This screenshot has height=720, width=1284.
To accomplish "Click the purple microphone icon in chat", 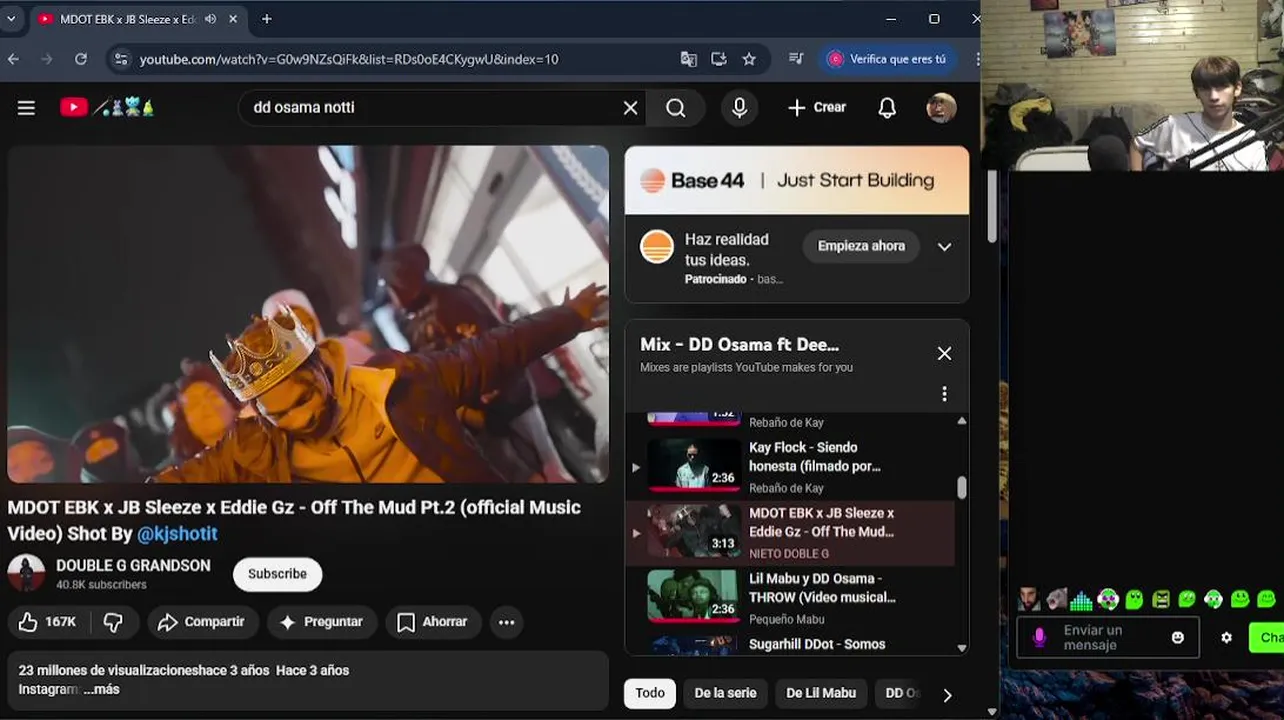I will pyautogui.click(x=1039, y=637).
